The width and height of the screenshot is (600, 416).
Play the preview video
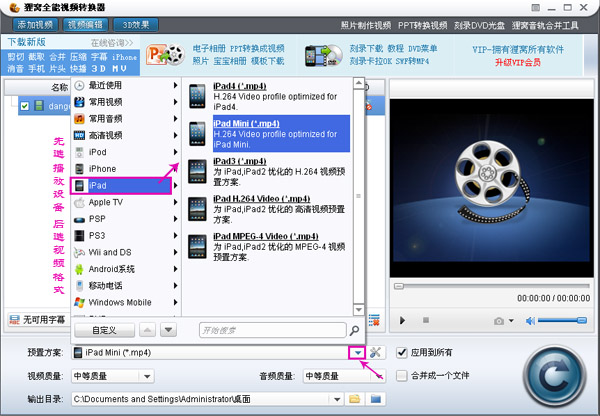(x=402, y=320)
